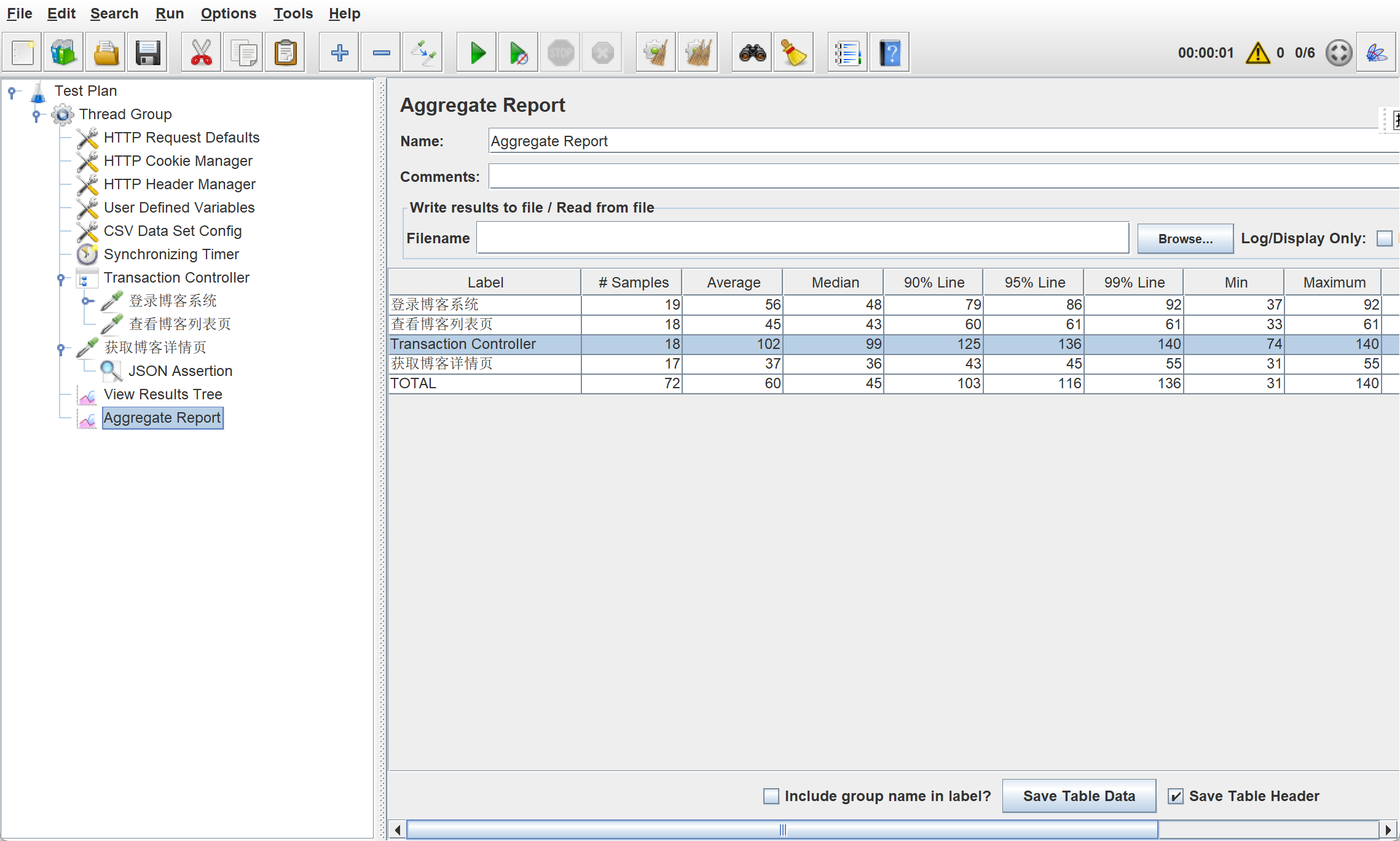Click the Browse... button
Viewport: 1400px width, 841px height.
coord(1185,238)
